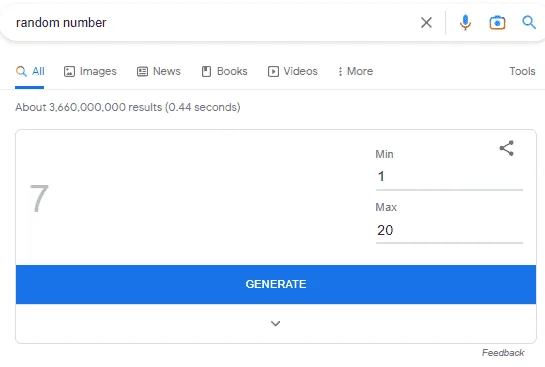Open search by image camera icon
The height and width of the screenshot is (367, 545).
pyautogui.click(x=497, y=23)
